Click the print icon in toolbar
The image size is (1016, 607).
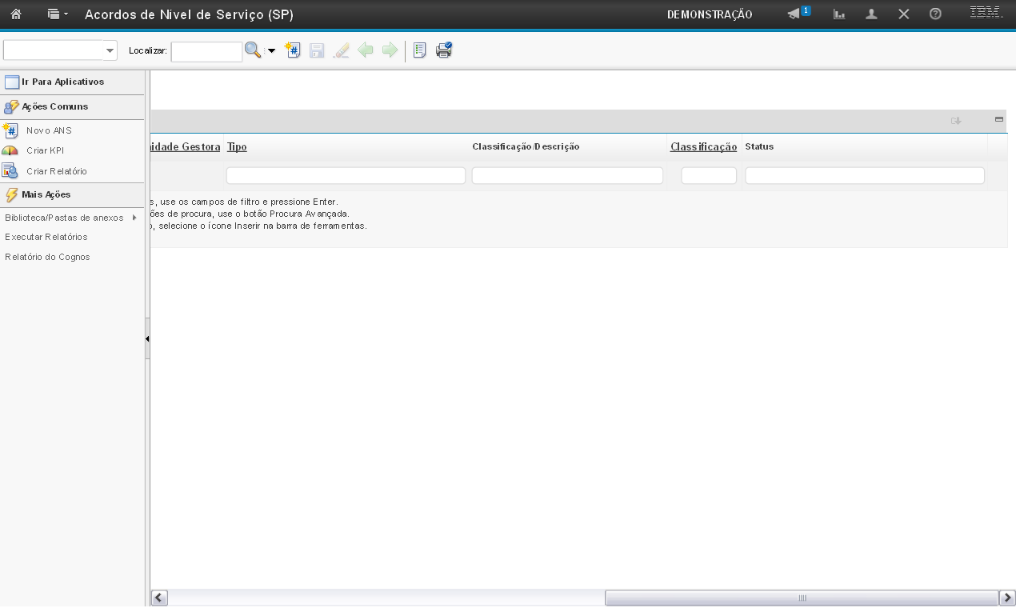coord(444,50)
